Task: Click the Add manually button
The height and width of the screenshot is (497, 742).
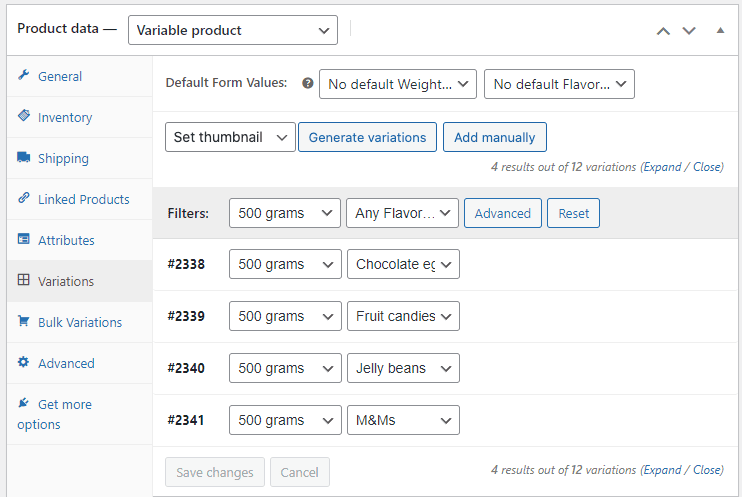Action: click(x=494, y=137)
